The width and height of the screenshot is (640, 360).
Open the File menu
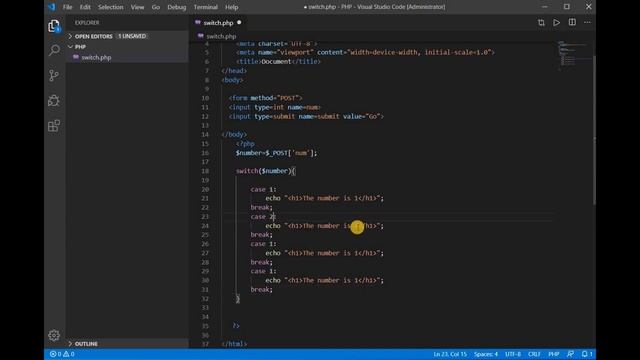[67, 7]
